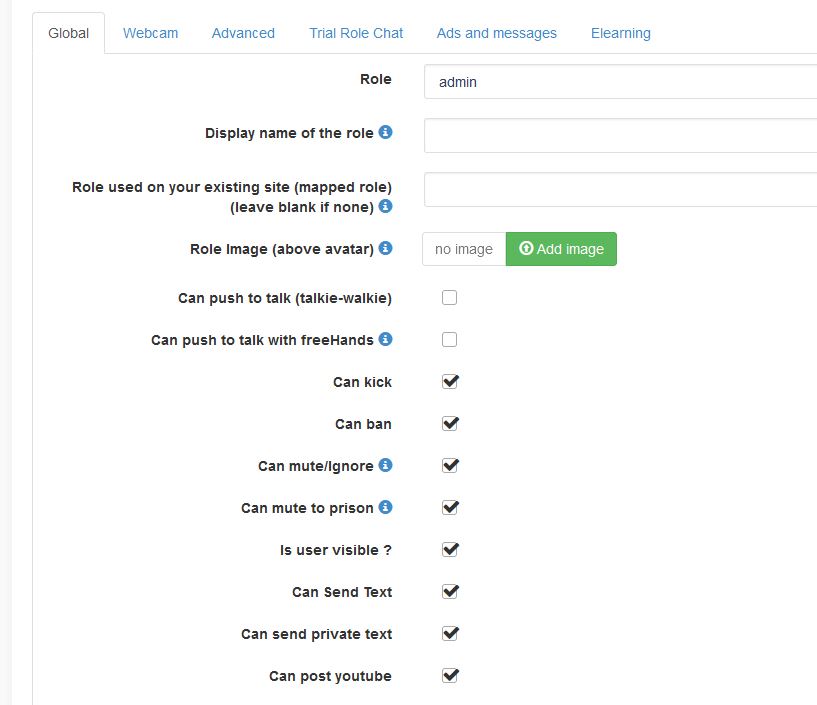Image resolution: width=817 pixels, height=705 pixels.
Task: Open the Role dropdown showing admin
Action: click(x=620, y=82)
